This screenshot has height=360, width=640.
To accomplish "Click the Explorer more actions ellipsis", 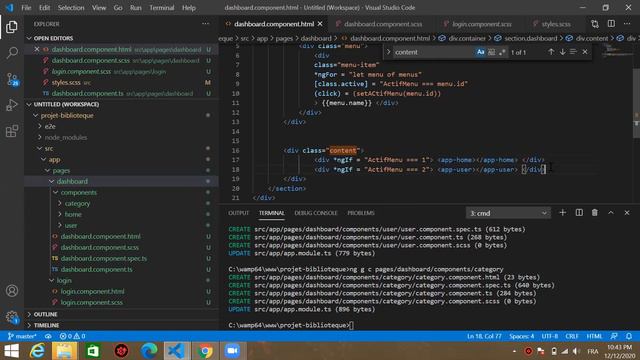I will [205, 24].
